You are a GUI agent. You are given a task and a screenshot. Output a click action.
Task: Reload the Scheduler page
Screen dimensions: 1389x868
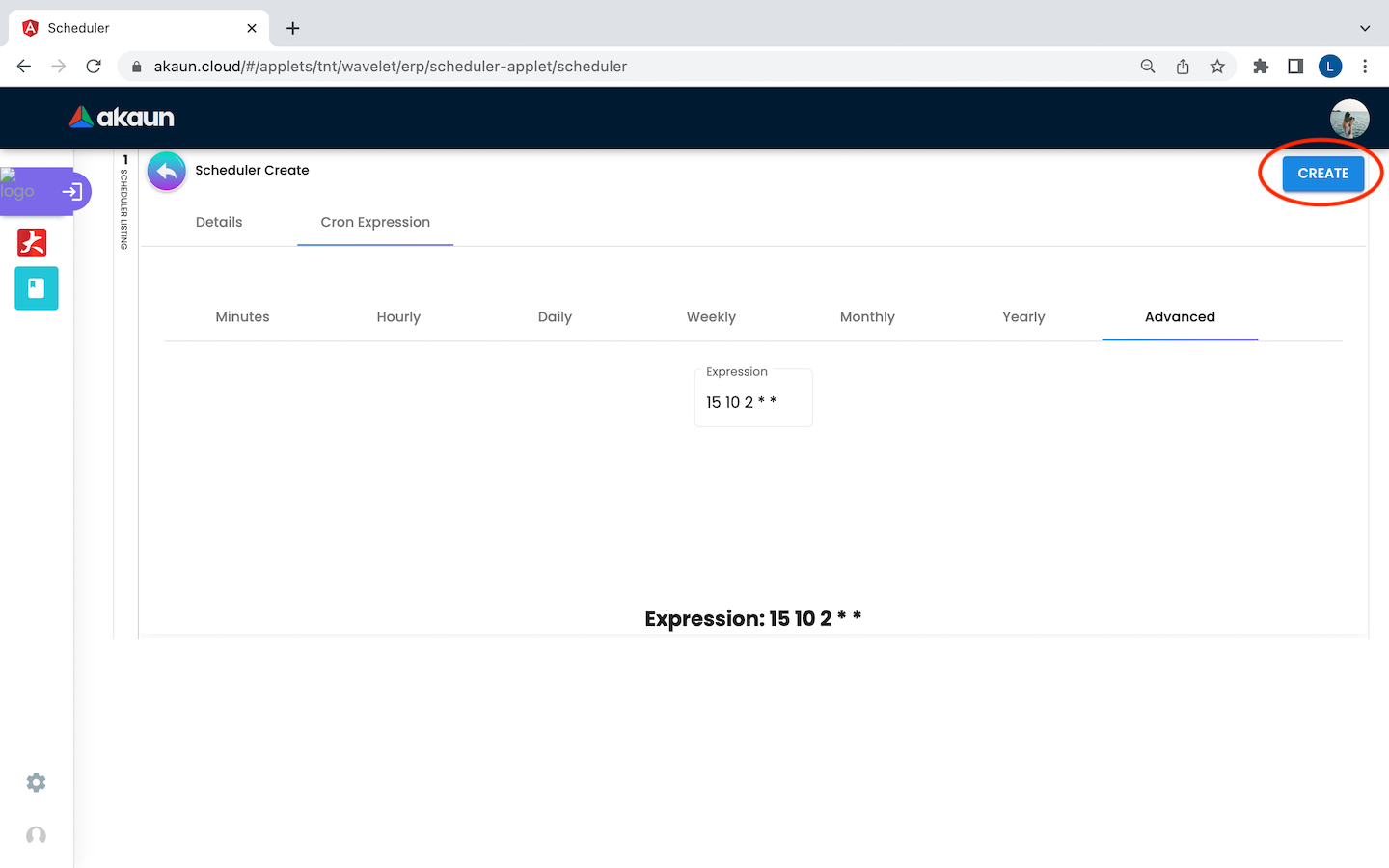(x=94, y=67)
